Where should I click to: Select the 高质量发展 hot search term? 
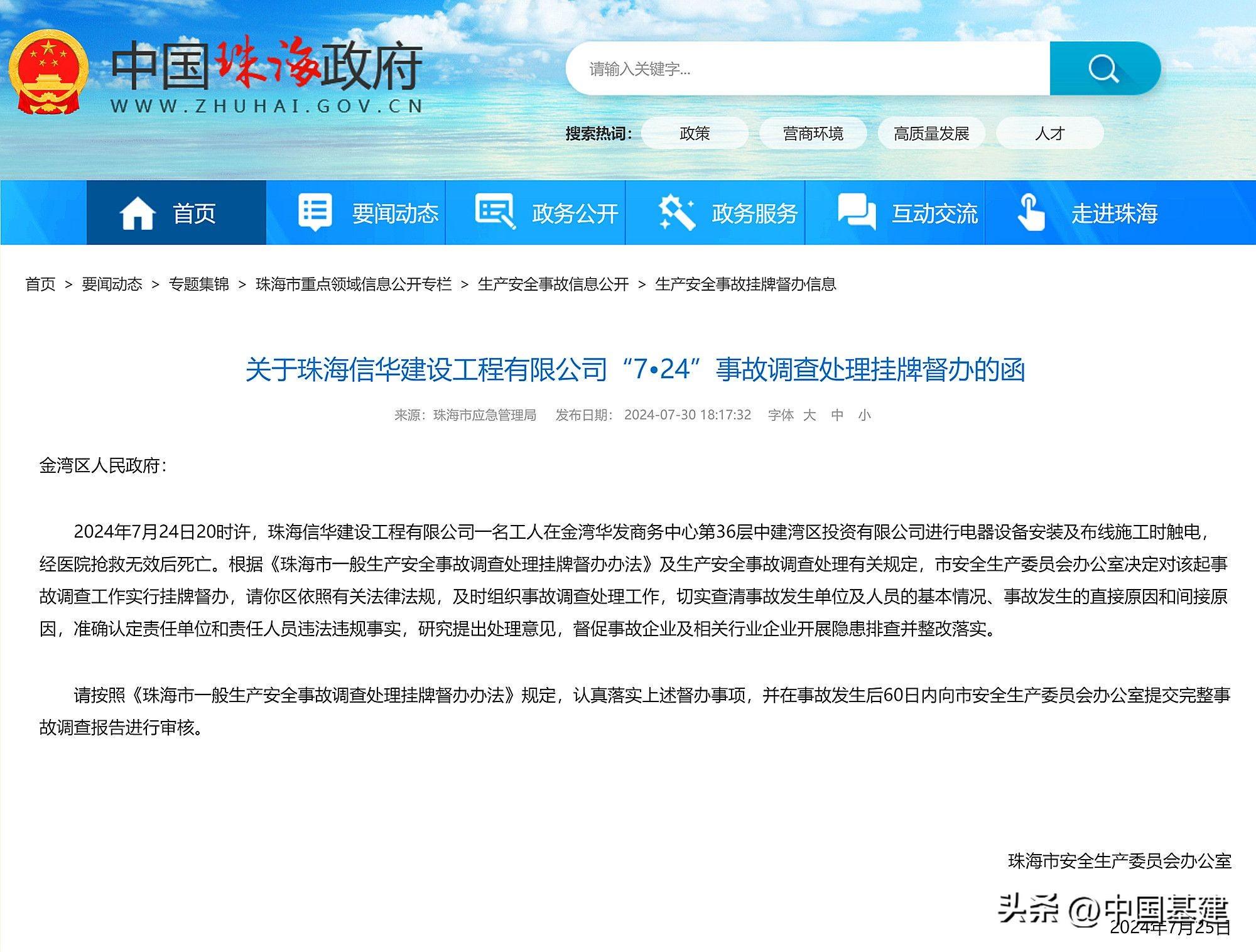pyautogui.click(x=931, y=133)
